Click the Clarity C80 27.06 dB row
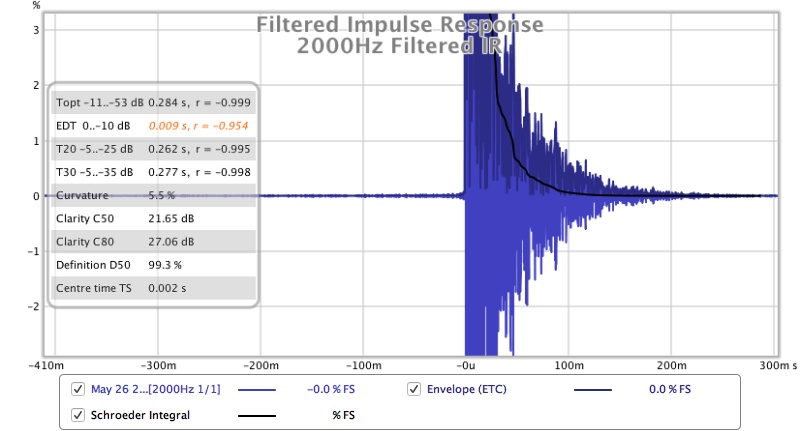 (153, 242)
